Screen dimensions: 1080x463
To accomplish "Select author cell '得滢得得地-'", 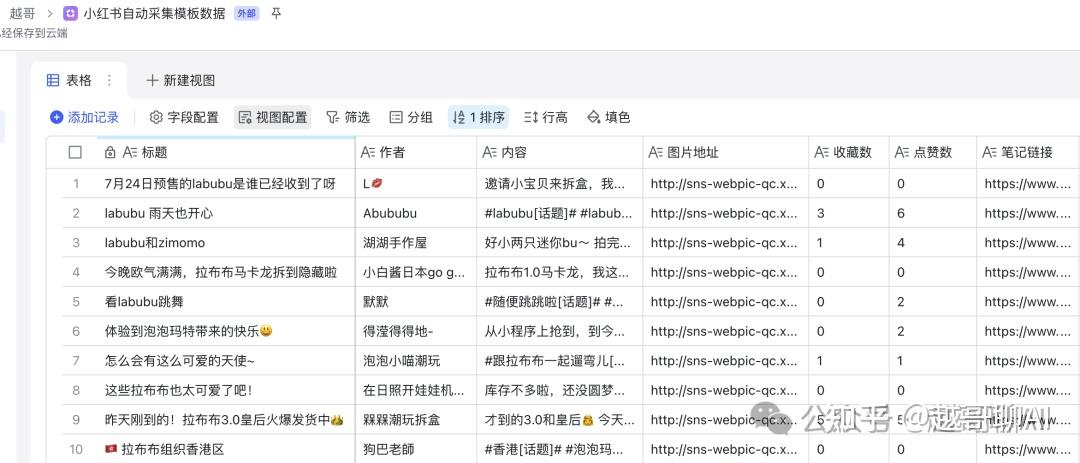I will click(x=416, y=331).
